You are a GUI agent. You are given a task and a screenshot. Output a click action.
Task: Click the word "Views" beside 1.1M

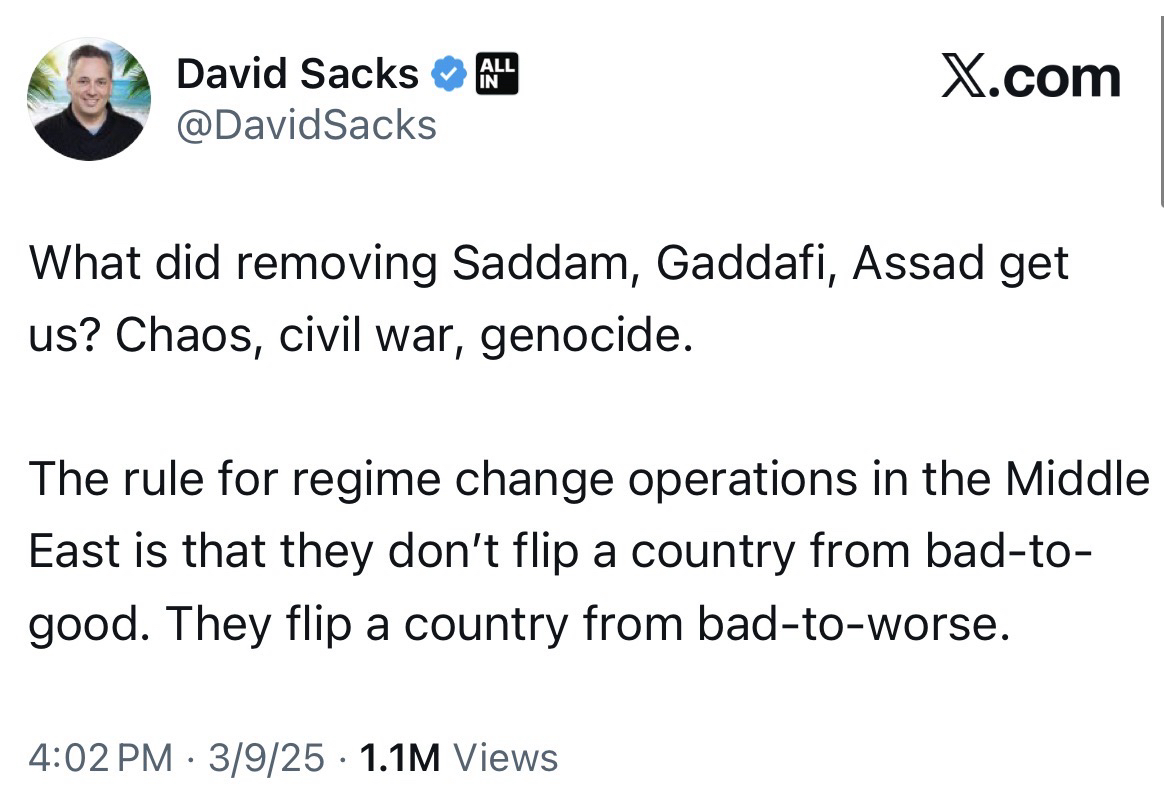coord(505,756)
